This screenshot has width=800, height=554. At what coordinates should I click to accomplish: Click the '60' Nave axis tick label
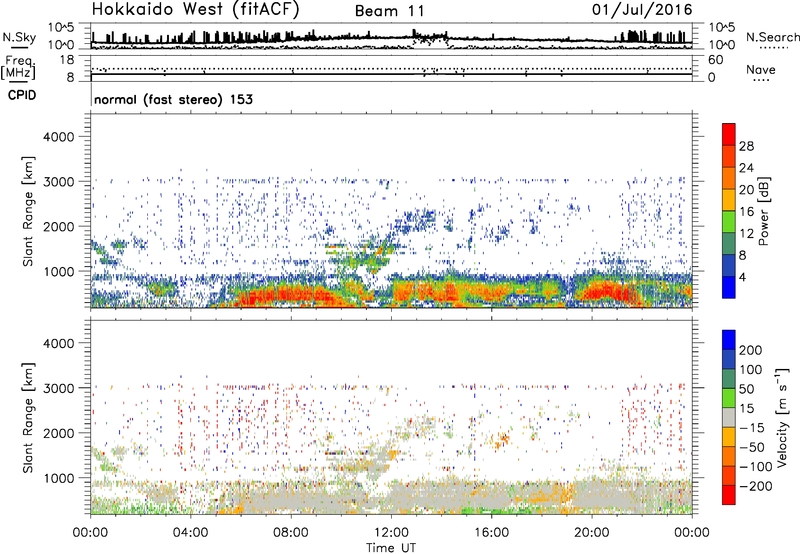click(715, 60)
